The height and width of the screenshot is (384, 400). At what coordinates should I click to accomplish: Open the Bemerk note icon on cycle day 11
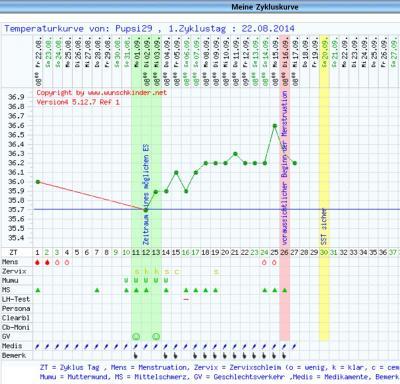[136, 356]
